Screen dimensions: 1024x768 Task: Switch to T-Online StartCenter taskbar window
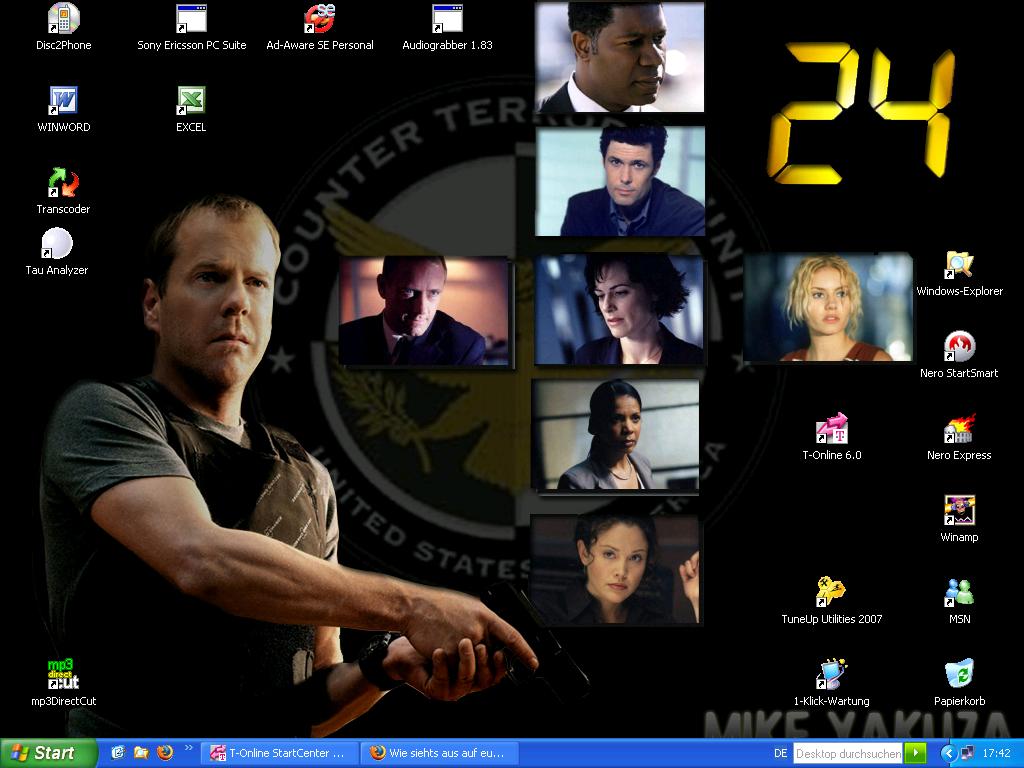coord(277,753)
